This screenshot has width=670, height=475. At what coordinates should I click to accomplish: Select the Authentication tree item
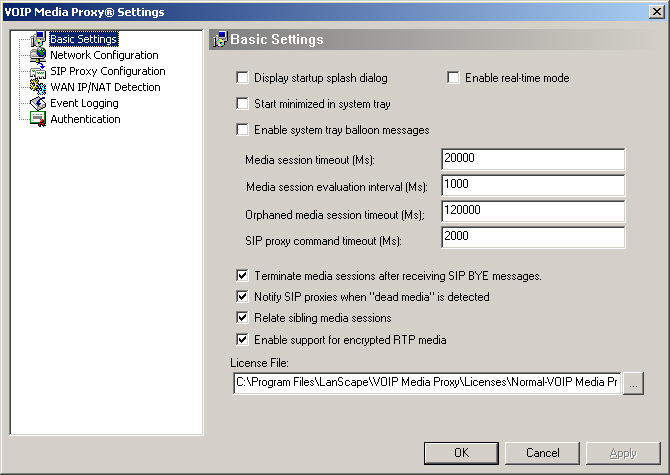(85, 119)
